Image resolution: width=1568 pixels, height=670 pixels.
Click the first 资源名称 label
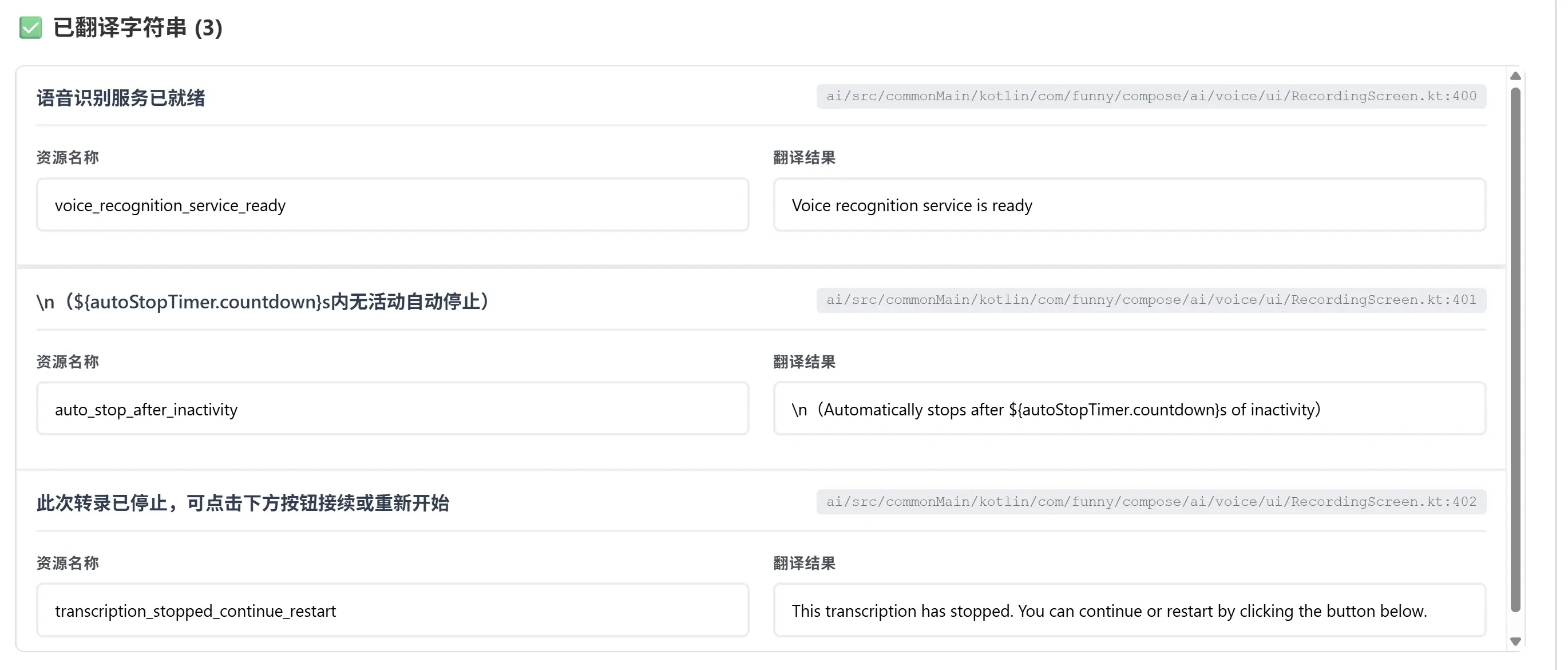[x=68, y=157]
